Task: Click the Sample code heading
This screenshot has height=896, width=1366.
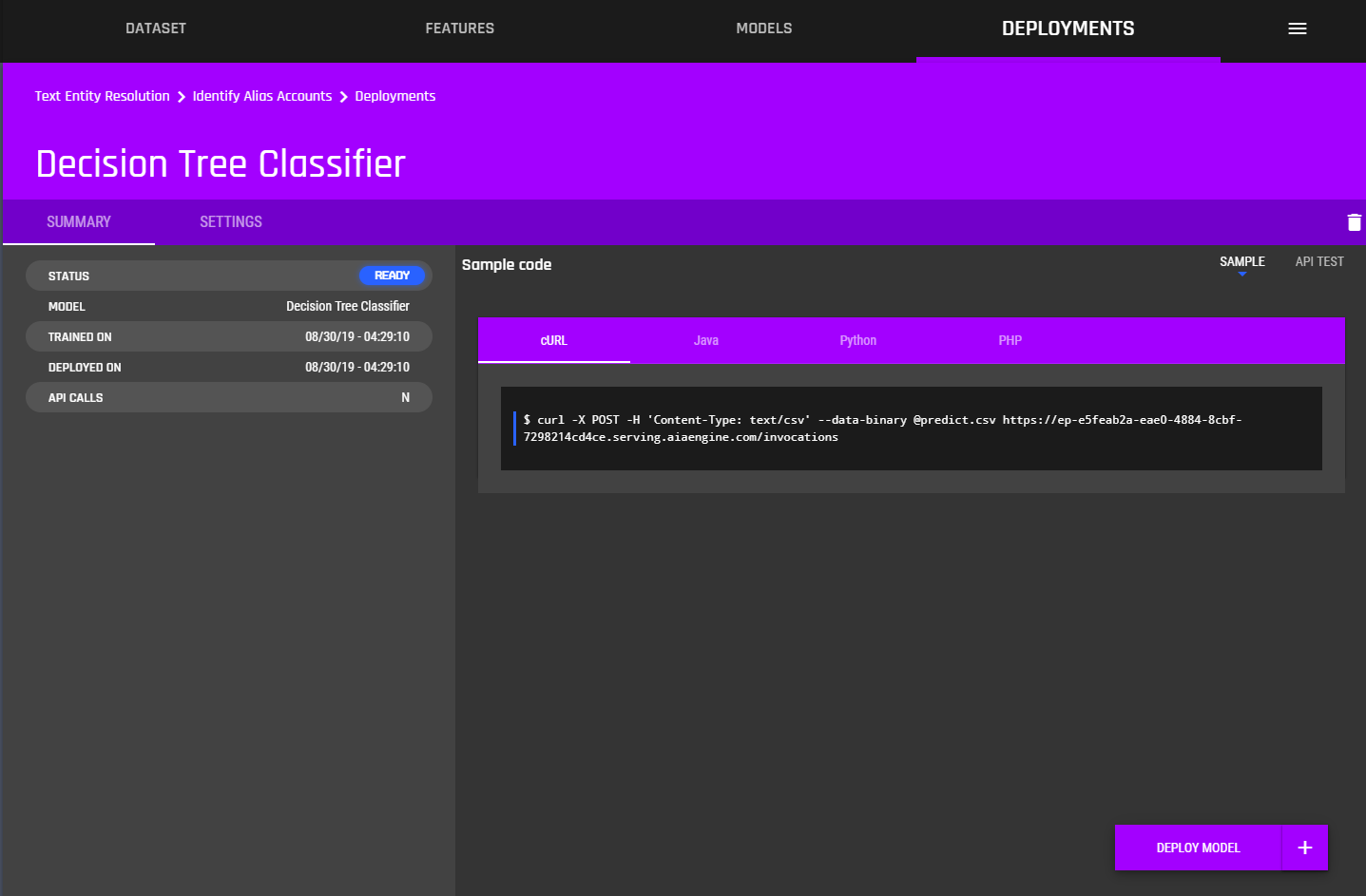Action: click(x=507, y=264)
